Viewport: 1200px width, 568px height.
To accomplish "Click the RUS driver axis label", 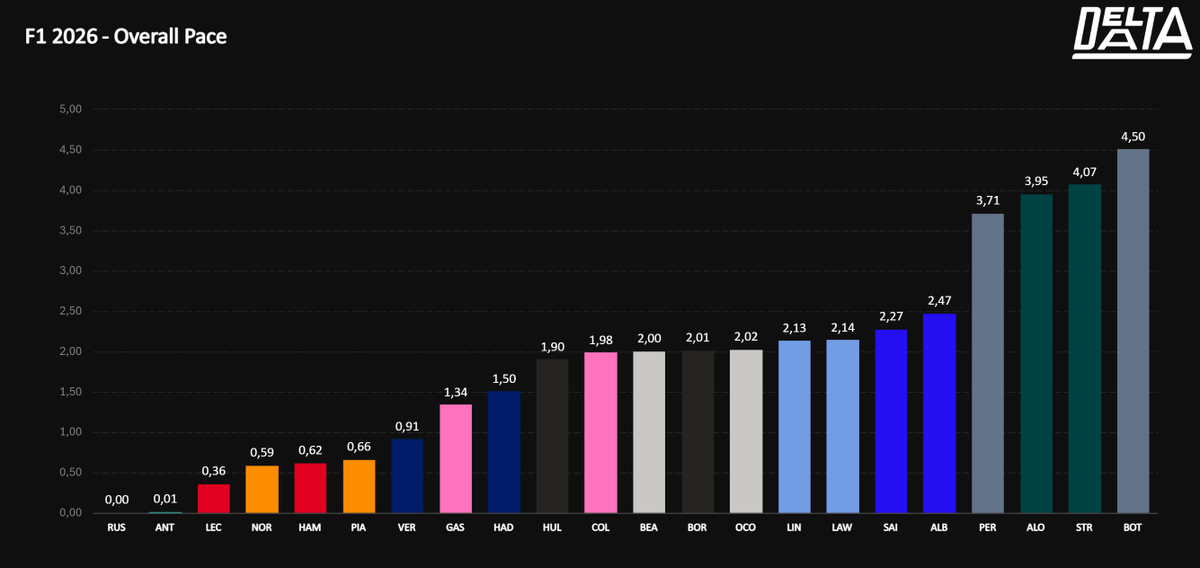I will (117, 526).
